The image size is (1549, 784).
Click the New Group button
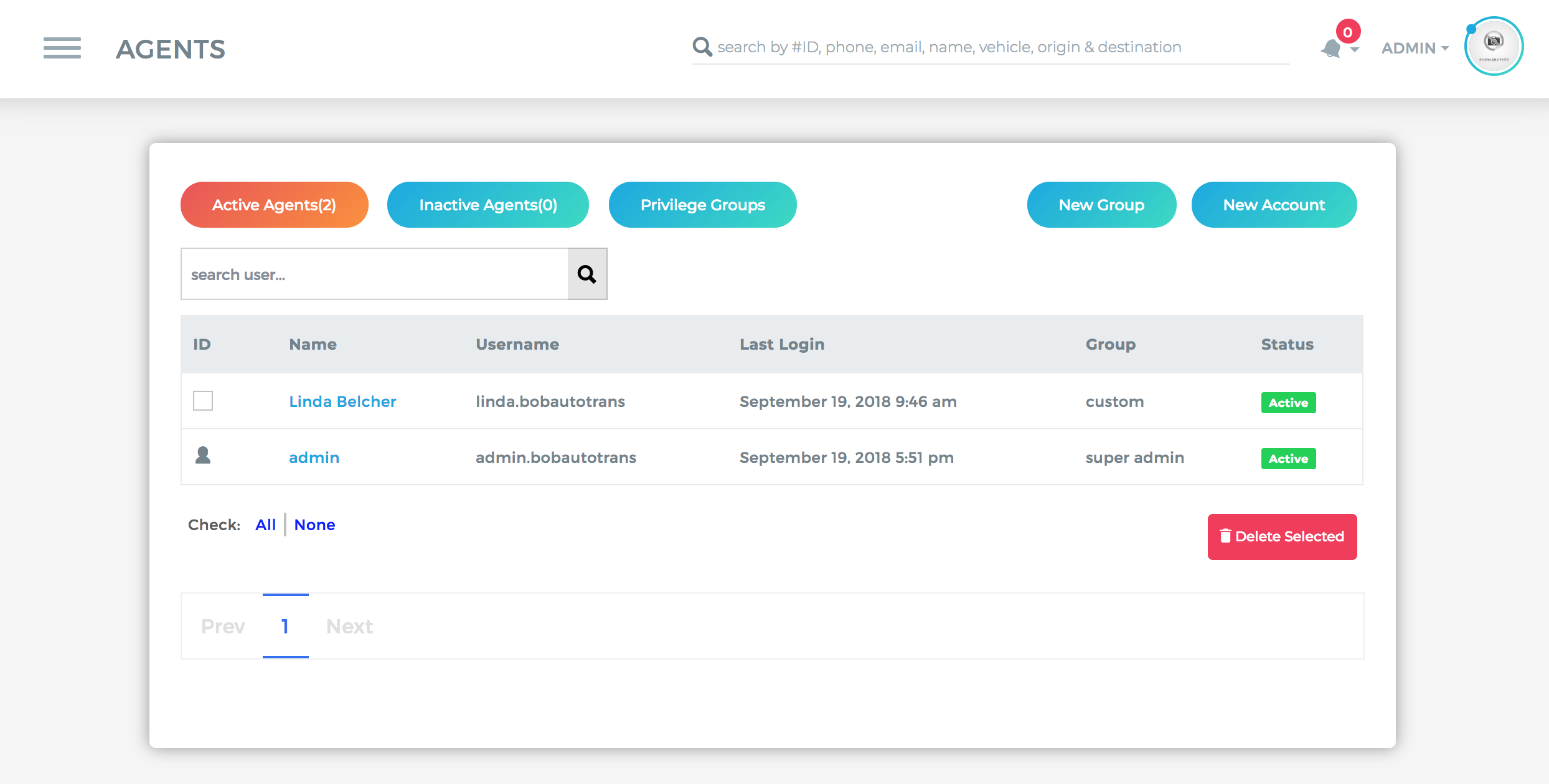coord(1102,205)
